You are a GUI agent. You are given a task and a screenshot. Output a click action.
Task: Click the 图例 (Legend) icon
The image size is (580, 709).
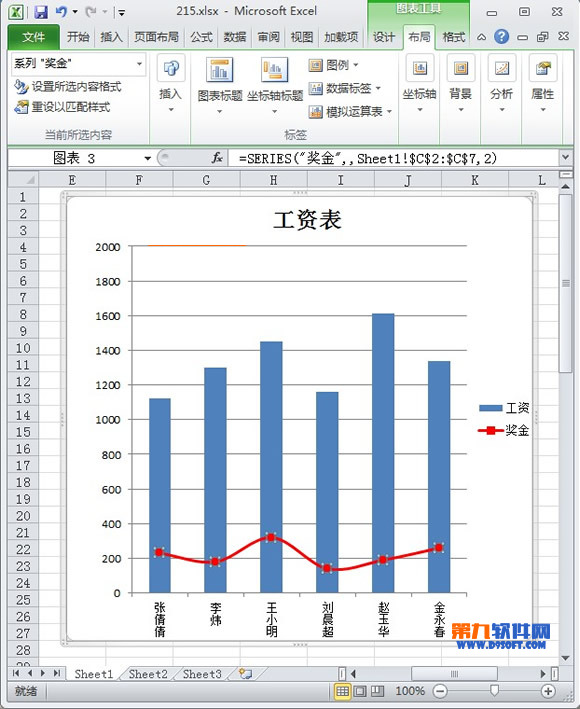tap(316, 65)
